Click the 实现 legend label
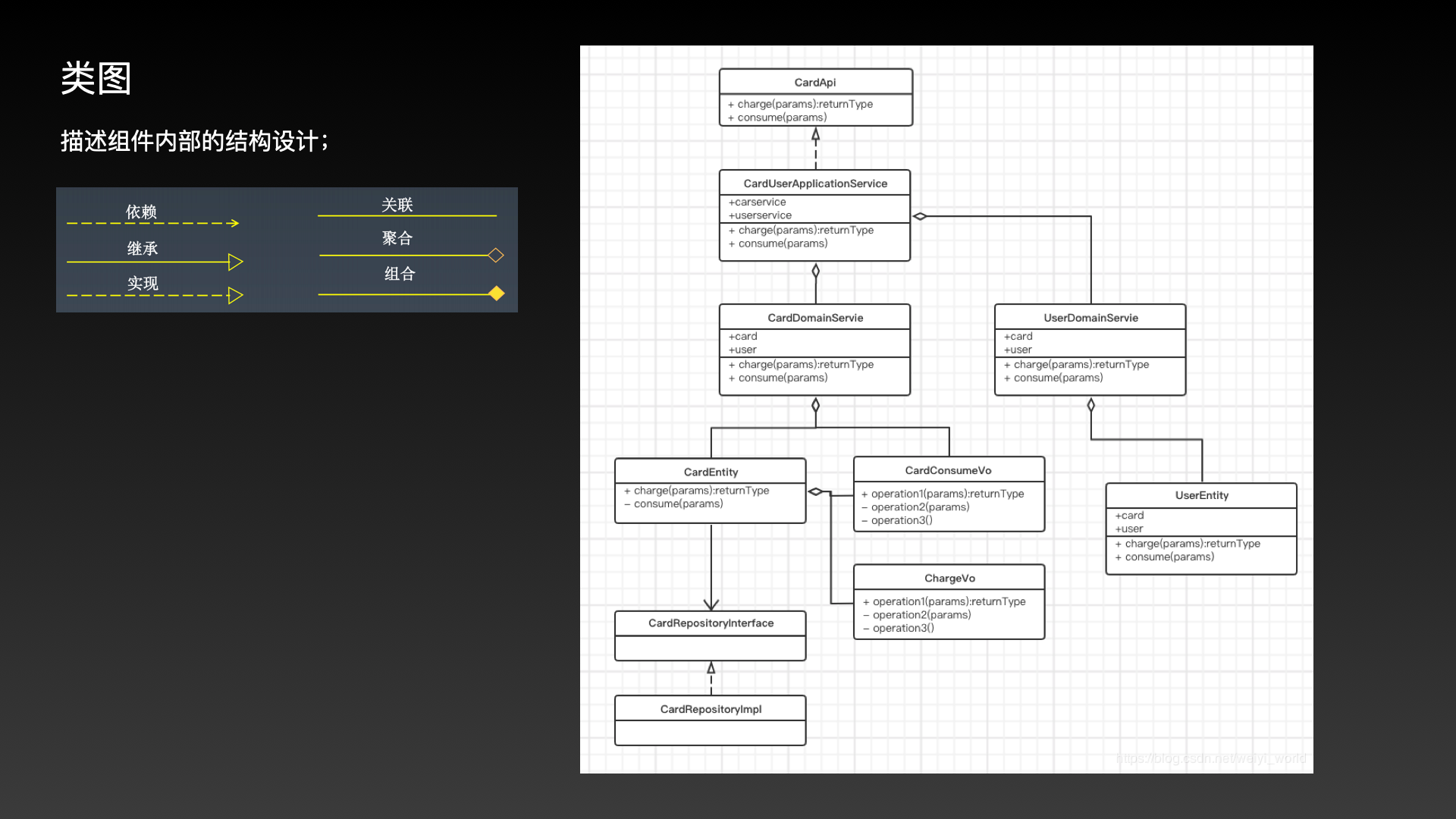Image resolution: width=1456 pixels, height=819 pixels. pyautogui.click(x=143, y=283)
